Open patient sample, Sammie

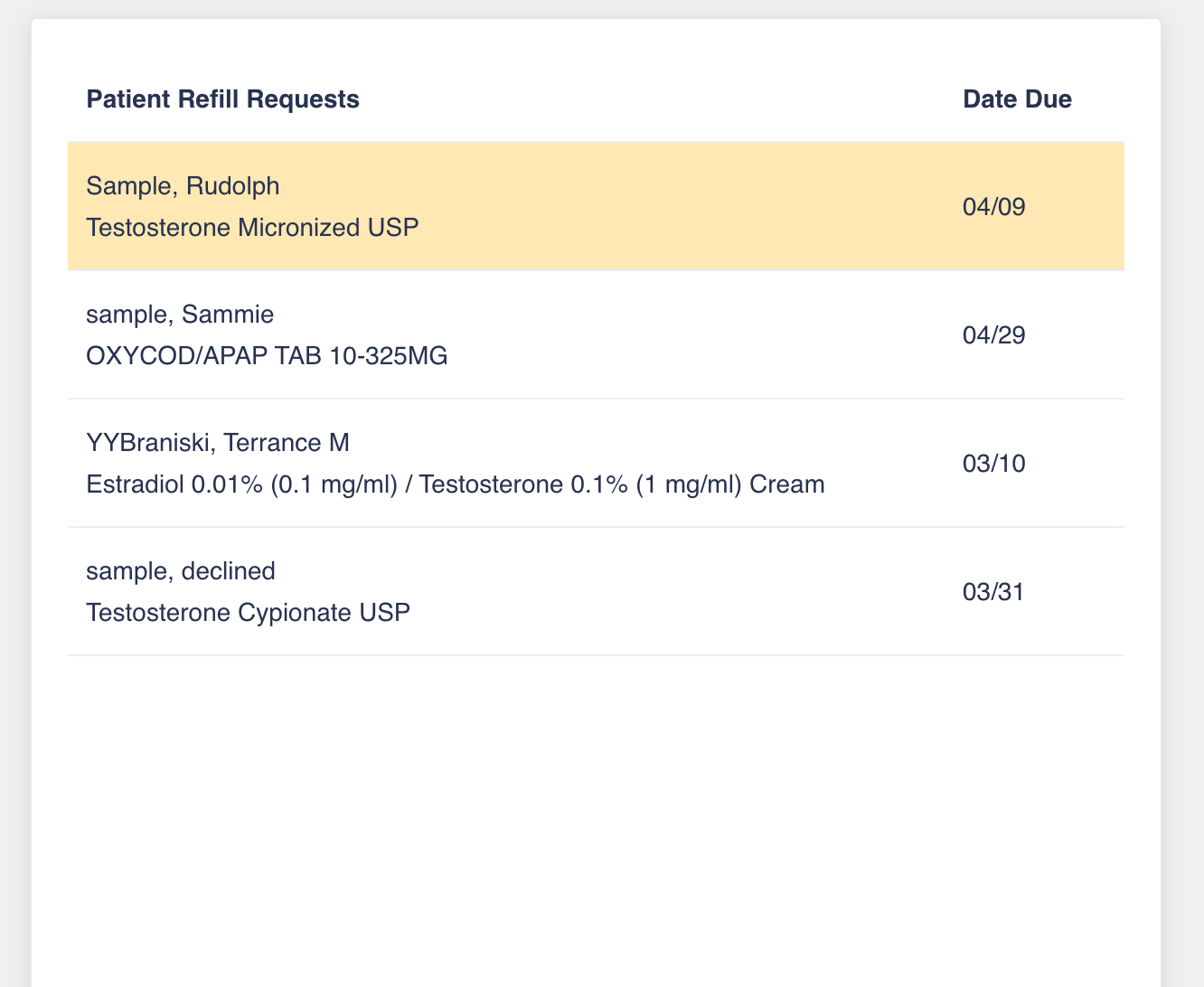(180, 315)
